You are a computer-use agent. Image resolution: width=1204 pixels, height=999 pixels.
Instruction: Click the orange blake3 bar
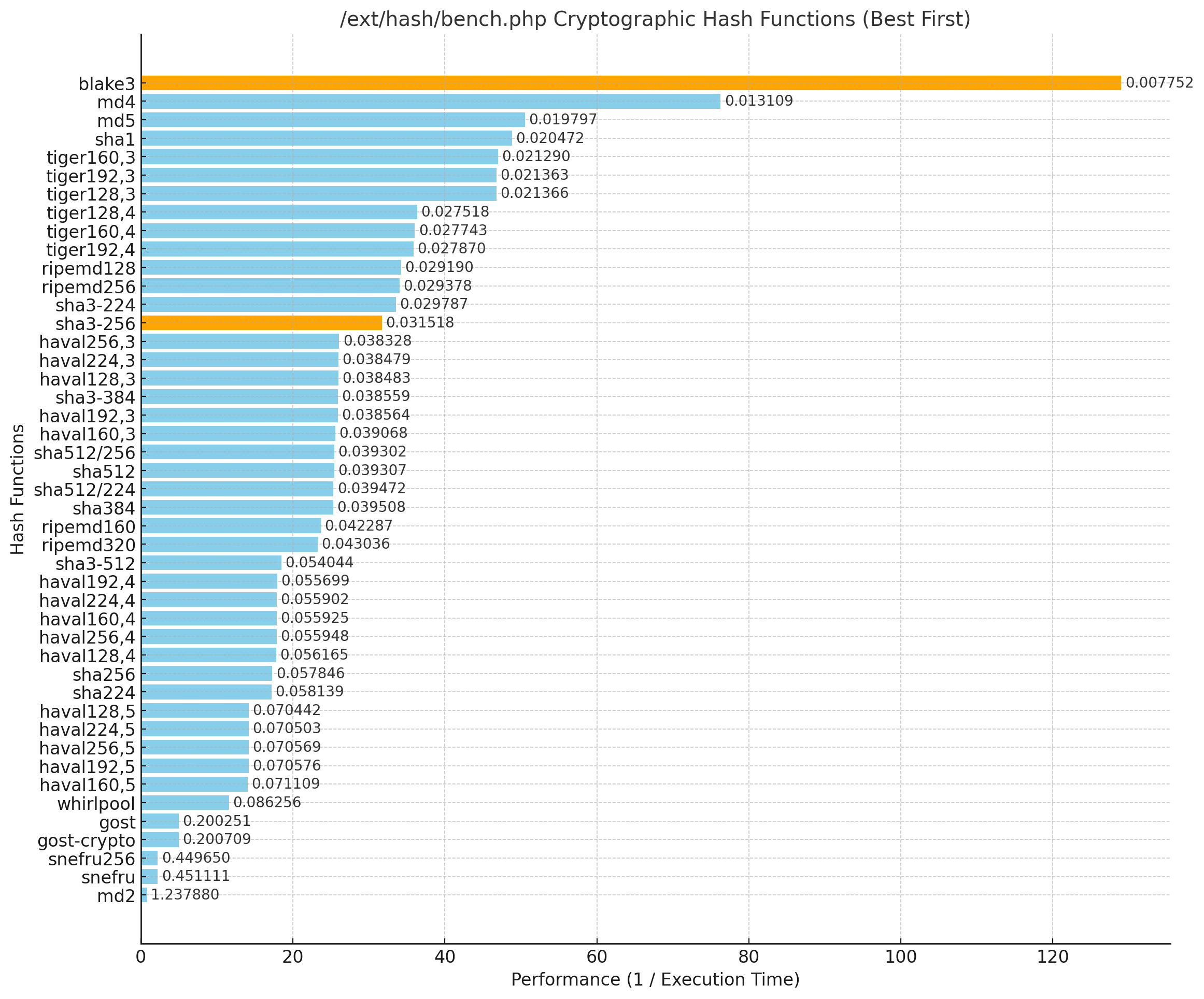tap(631, 82)
